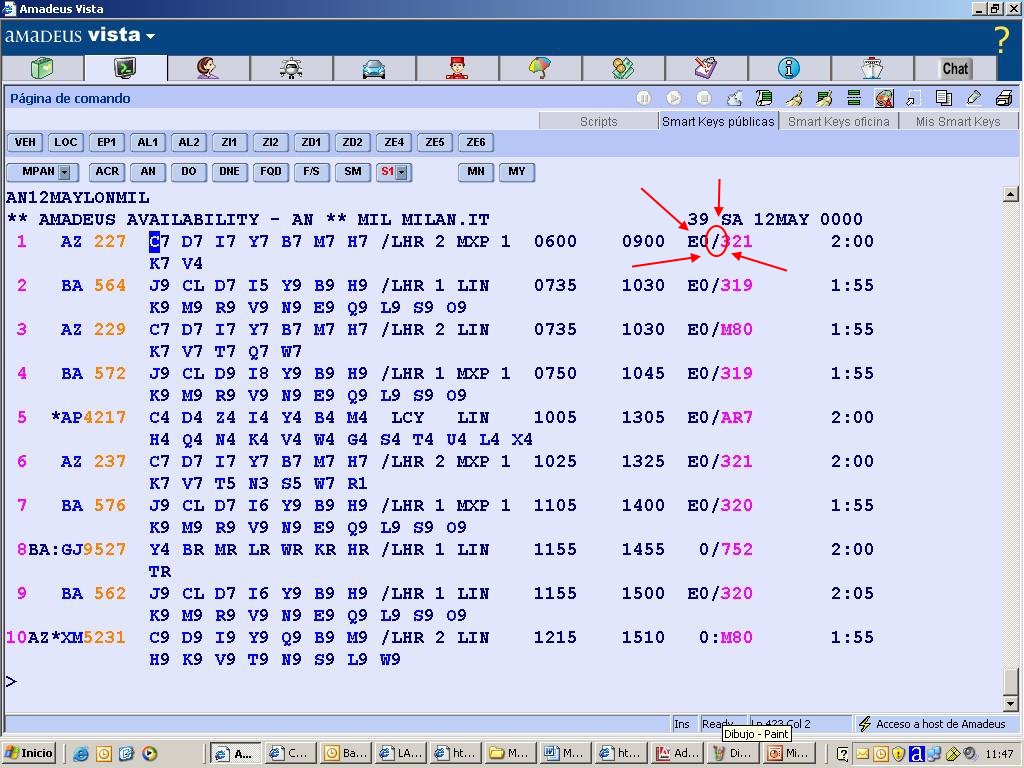Open the hotel bellboy tab icon
Image resolution: width=1024 pixels, height=768 pixels.
coord(456,68)
